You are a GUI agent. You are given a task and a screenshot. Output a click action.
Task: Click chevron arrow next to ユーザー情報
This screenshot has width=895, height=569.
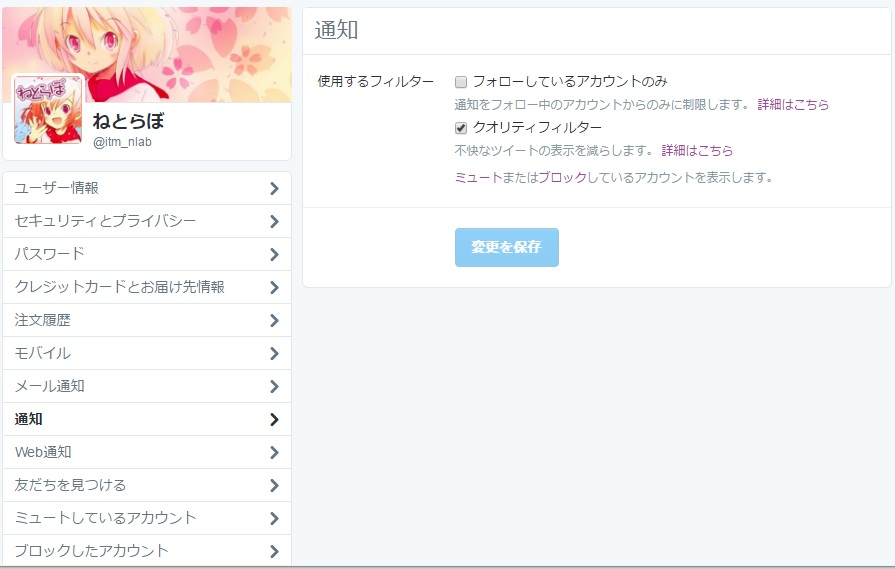click(x=274, y=188)
